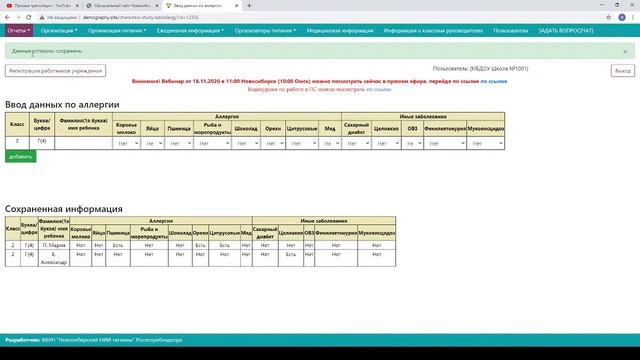Expand the Орехи dropdown
Image resolution: width=640 pixels, height=360 pixels.
[x=273, y=143]
